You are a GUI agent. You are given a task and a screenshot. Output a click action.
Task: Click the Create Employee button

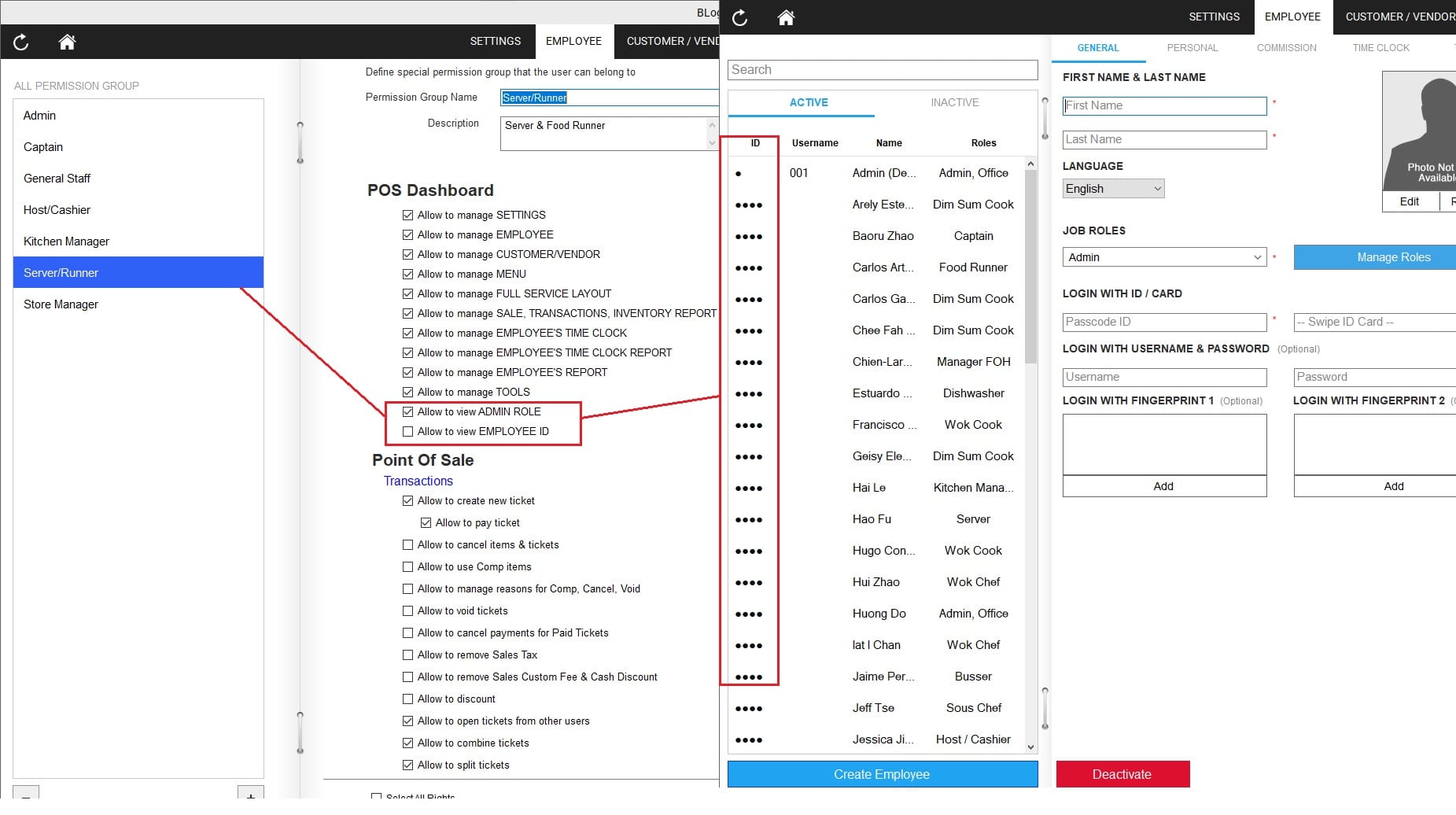[x=882, y=774]
